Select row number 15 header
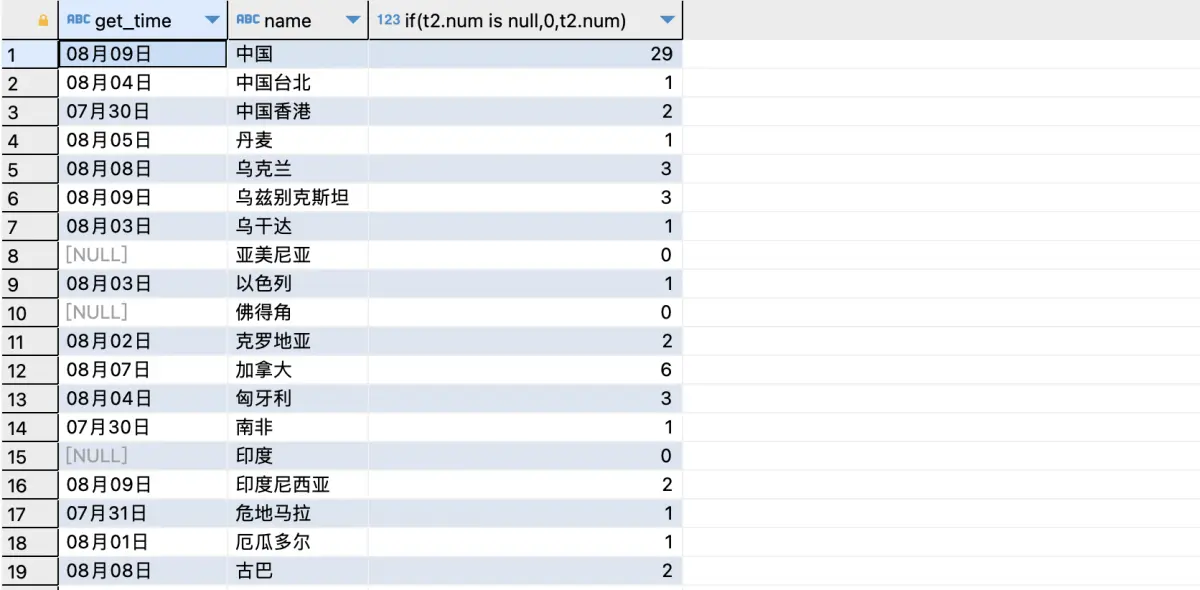The height and width of the screenshot is (590, 1200). (29, 456)
